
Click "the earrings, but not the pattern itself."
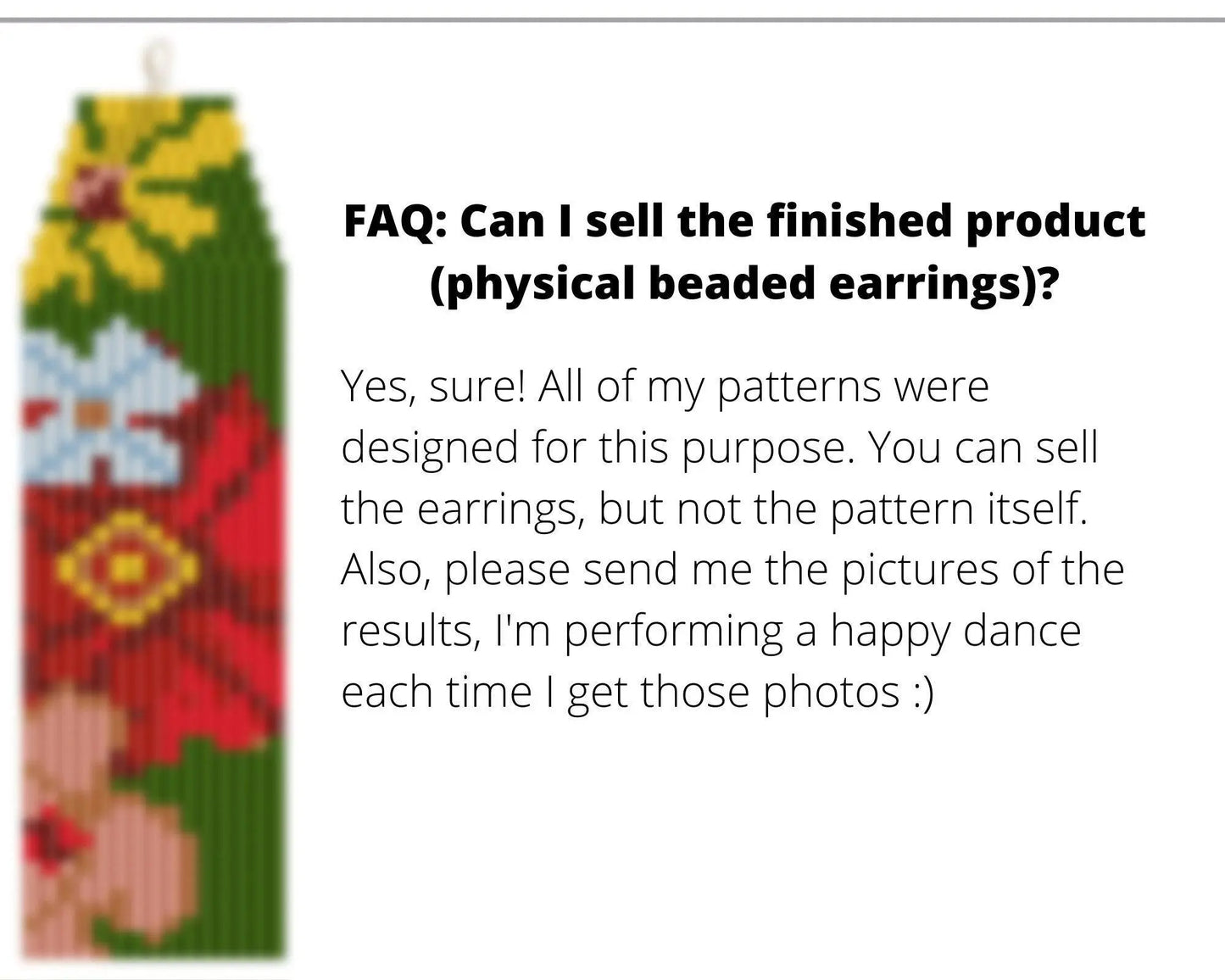(x=714, y=509)
